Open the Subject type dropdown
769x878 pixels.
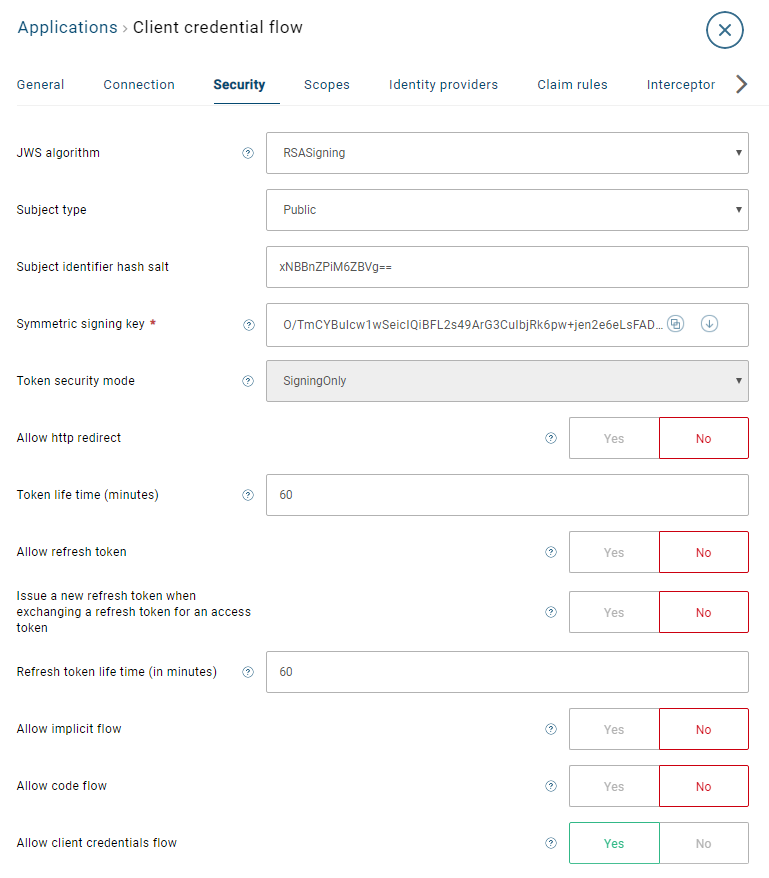(x=507, y=210)
